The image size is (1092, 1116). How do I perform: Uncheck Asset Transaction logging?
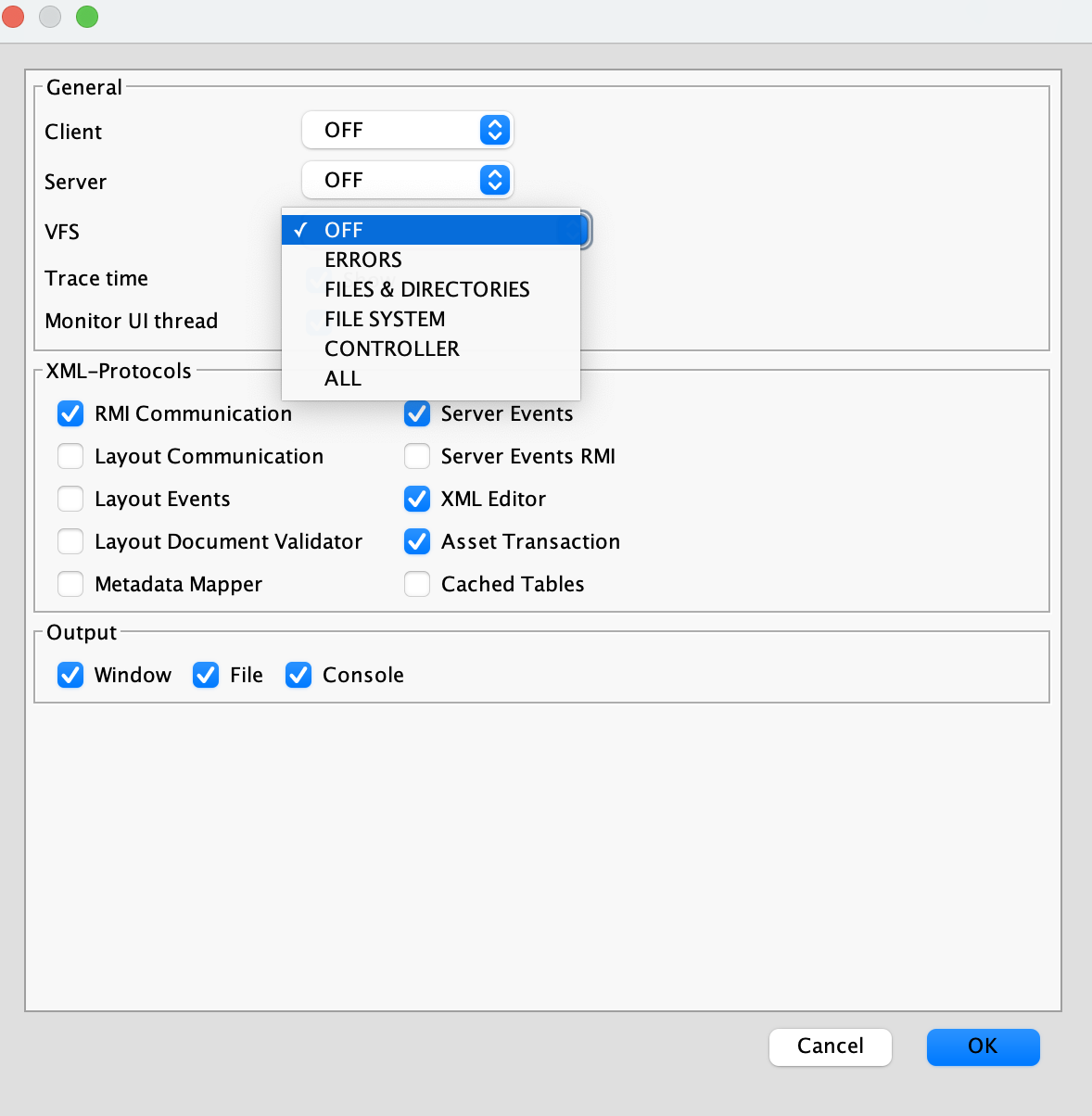point(417,541)
